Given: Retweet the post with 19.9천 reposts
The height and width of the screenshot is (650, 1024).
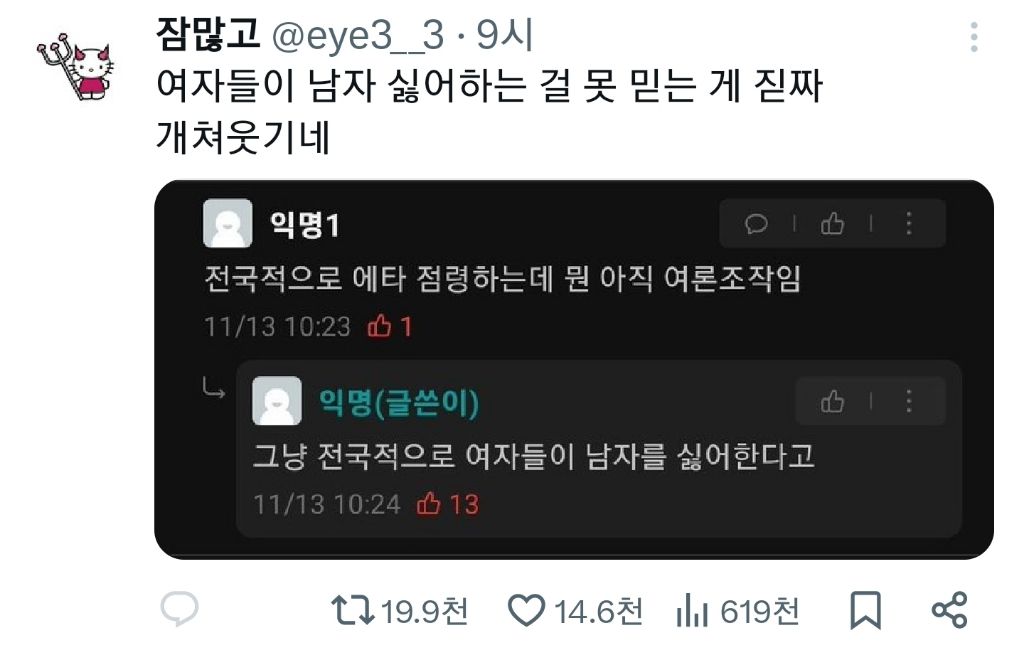Looking at the screenshot, I should tap(353, 610).
